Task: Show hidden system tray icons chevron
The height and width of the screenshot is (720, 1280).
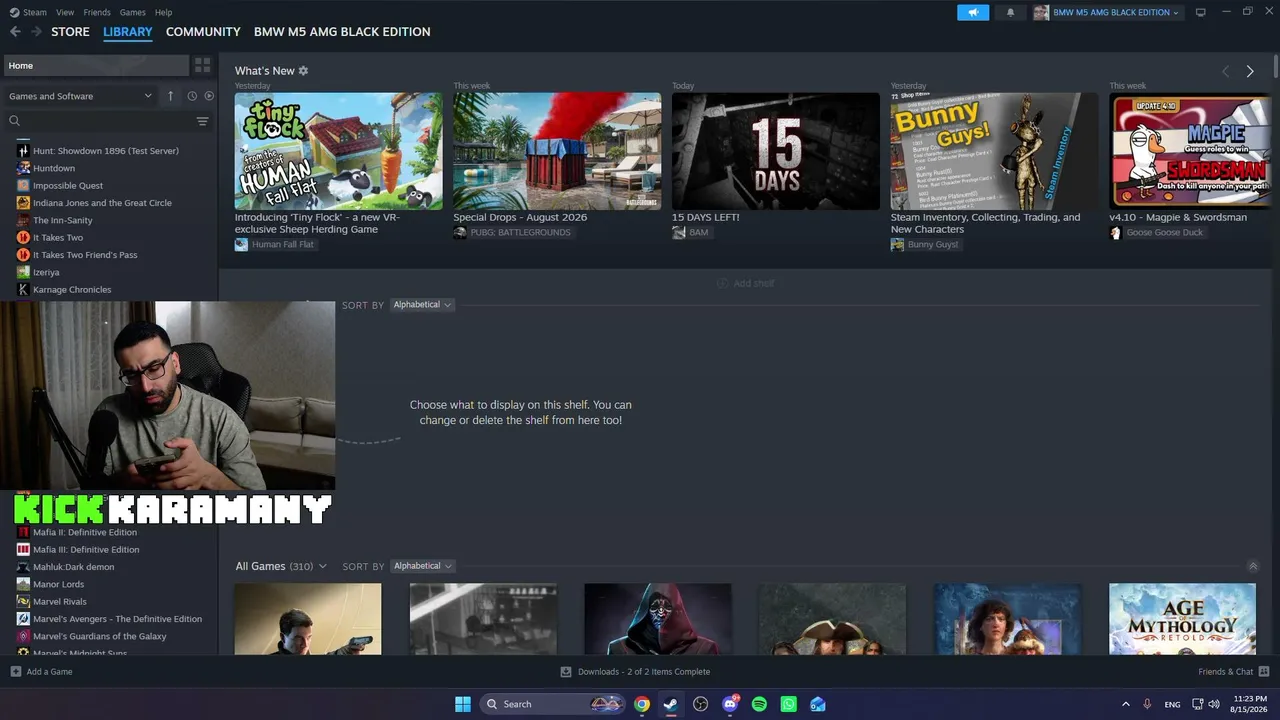Action: [x=1126, y=704]
